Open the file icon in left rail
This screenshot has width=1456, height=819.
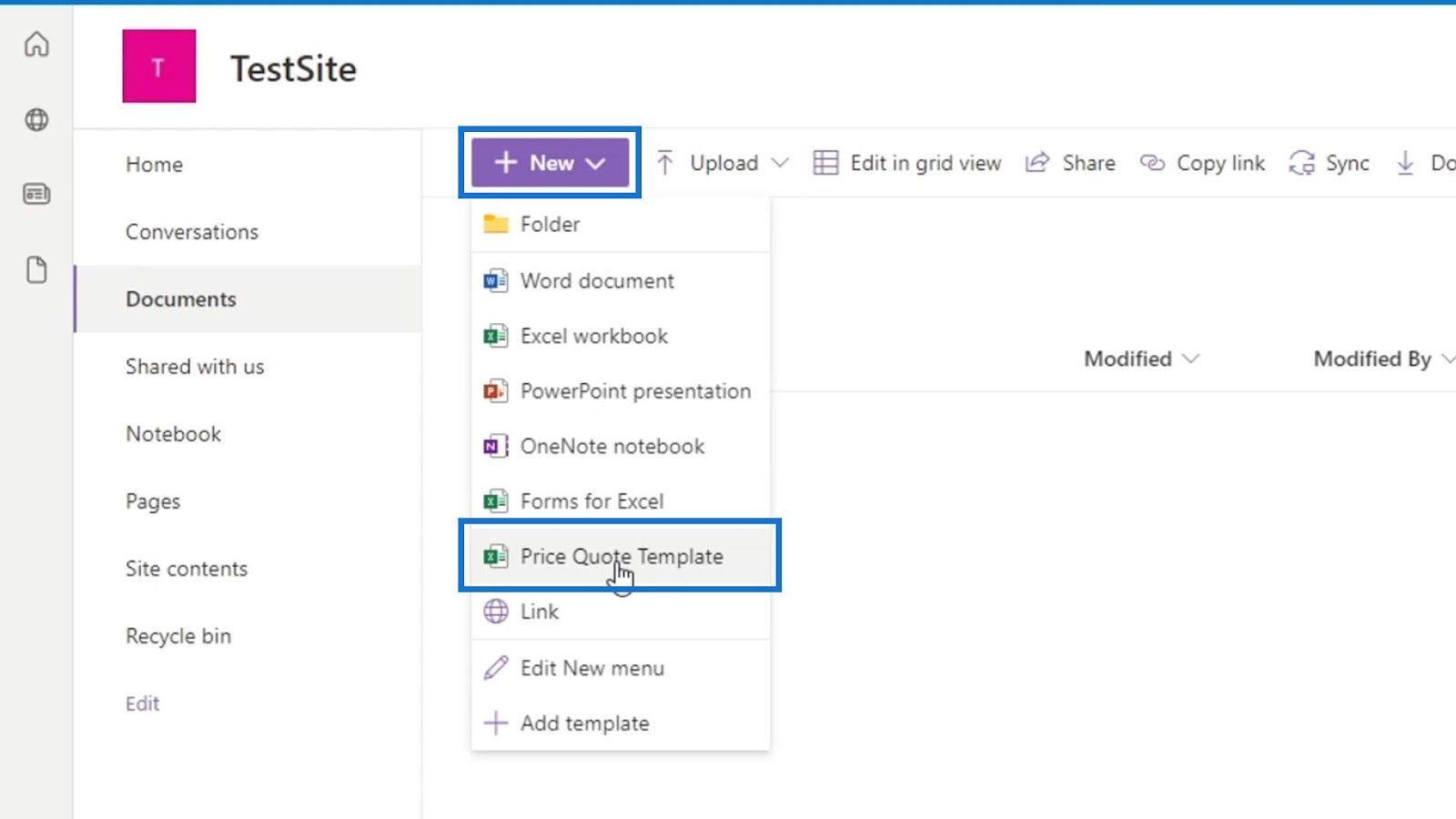(x=36, y=270)
